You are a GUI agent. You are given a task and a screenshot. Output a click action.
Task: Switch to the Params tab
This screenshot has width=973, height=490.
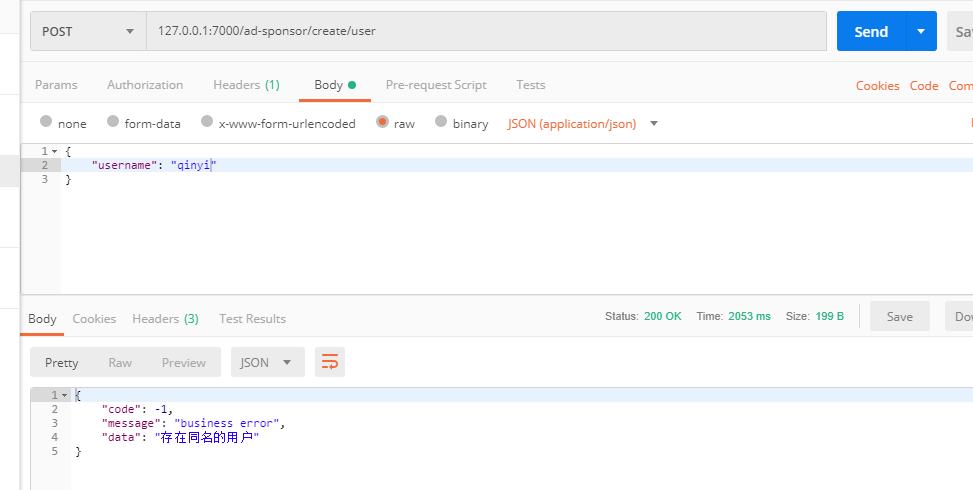tap(56, 85)
